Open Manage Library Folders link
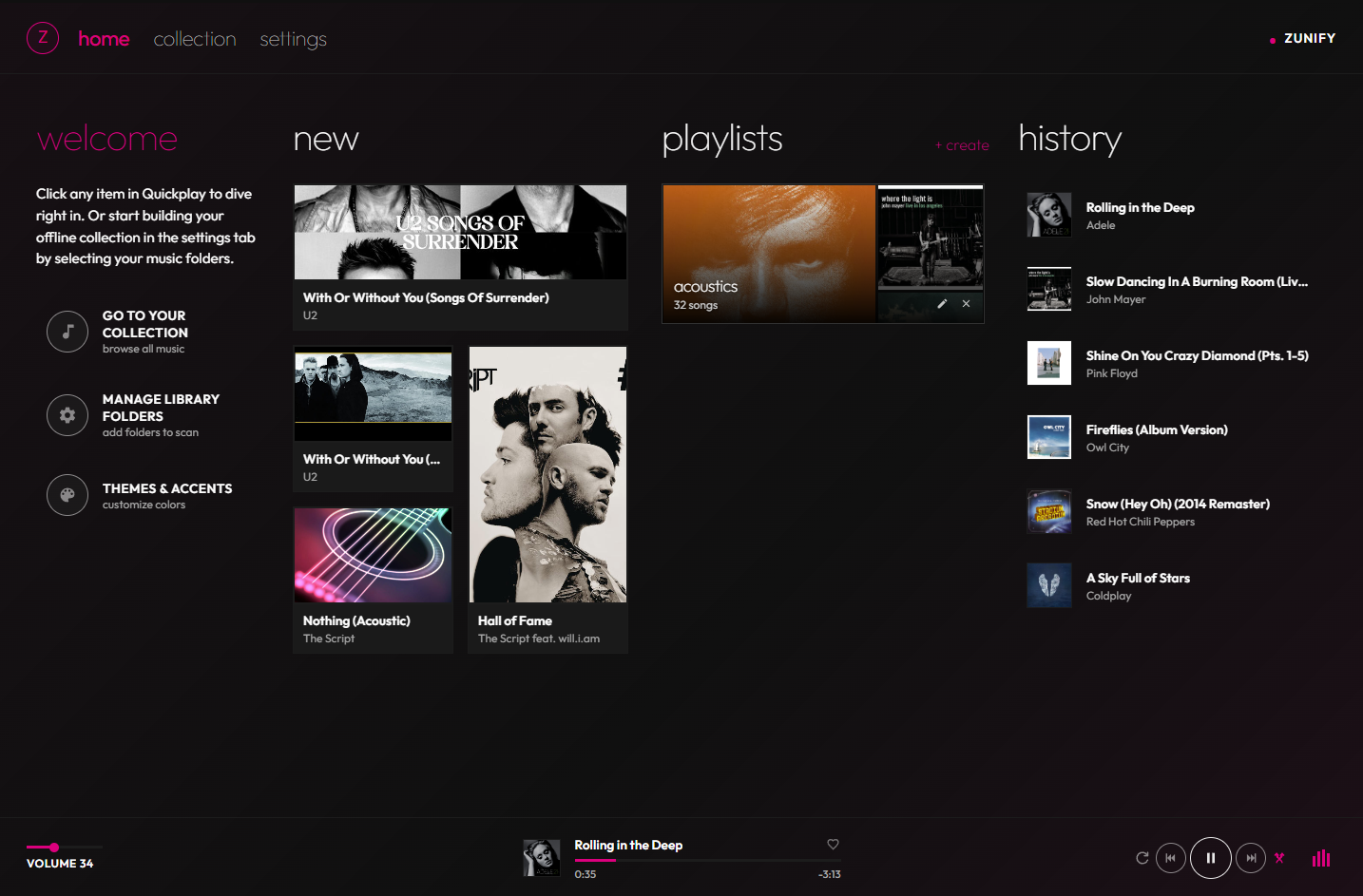The width and height of the screenshot is (1363, 896). [161, 415]
